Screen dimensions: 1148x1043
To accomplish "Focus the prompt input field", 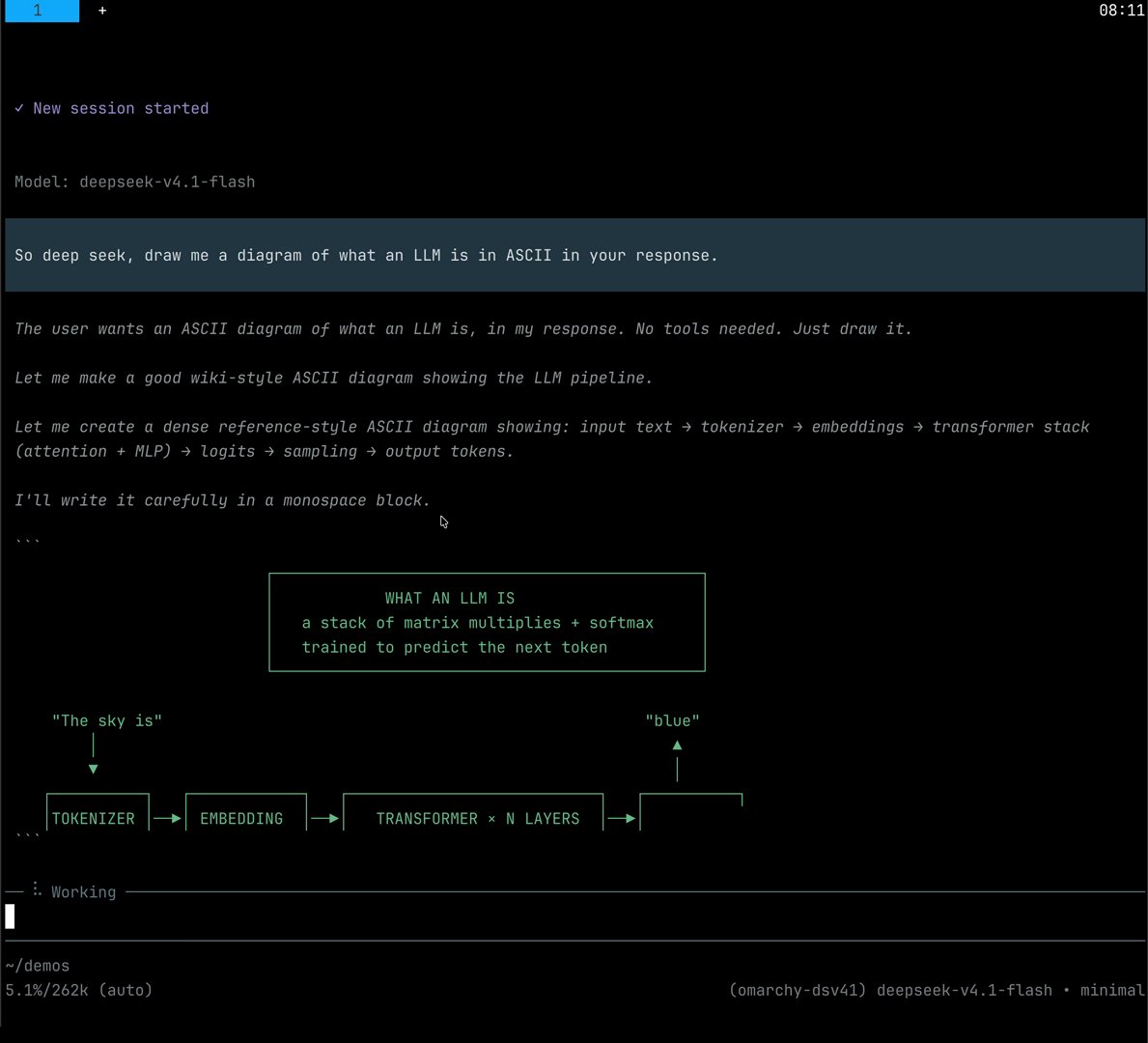I will [x=574, y=916].
